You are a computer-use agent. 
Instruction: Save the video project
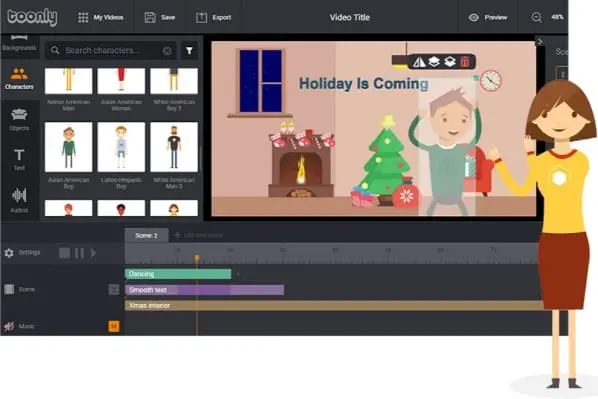click(159, 18)
